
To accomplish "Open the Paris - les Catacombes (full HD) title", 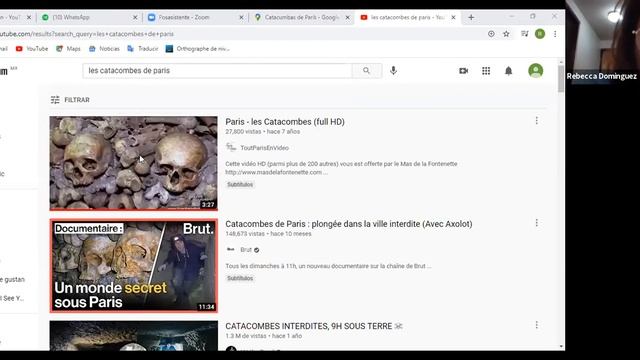I will point(285,122).
